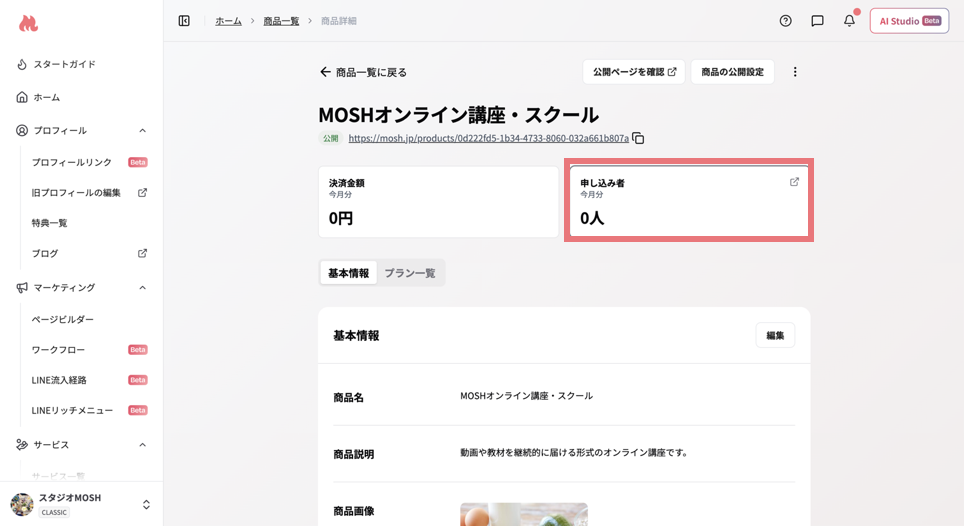Click the スタジオMOSH avatar image

[x=22, y=504]
